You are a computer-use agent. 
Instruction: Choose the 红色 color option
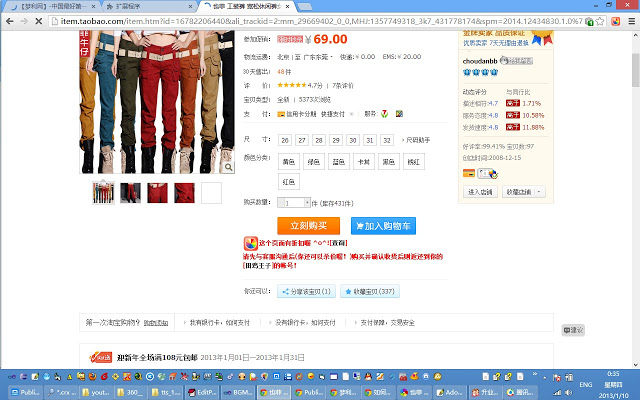point(289,182)
